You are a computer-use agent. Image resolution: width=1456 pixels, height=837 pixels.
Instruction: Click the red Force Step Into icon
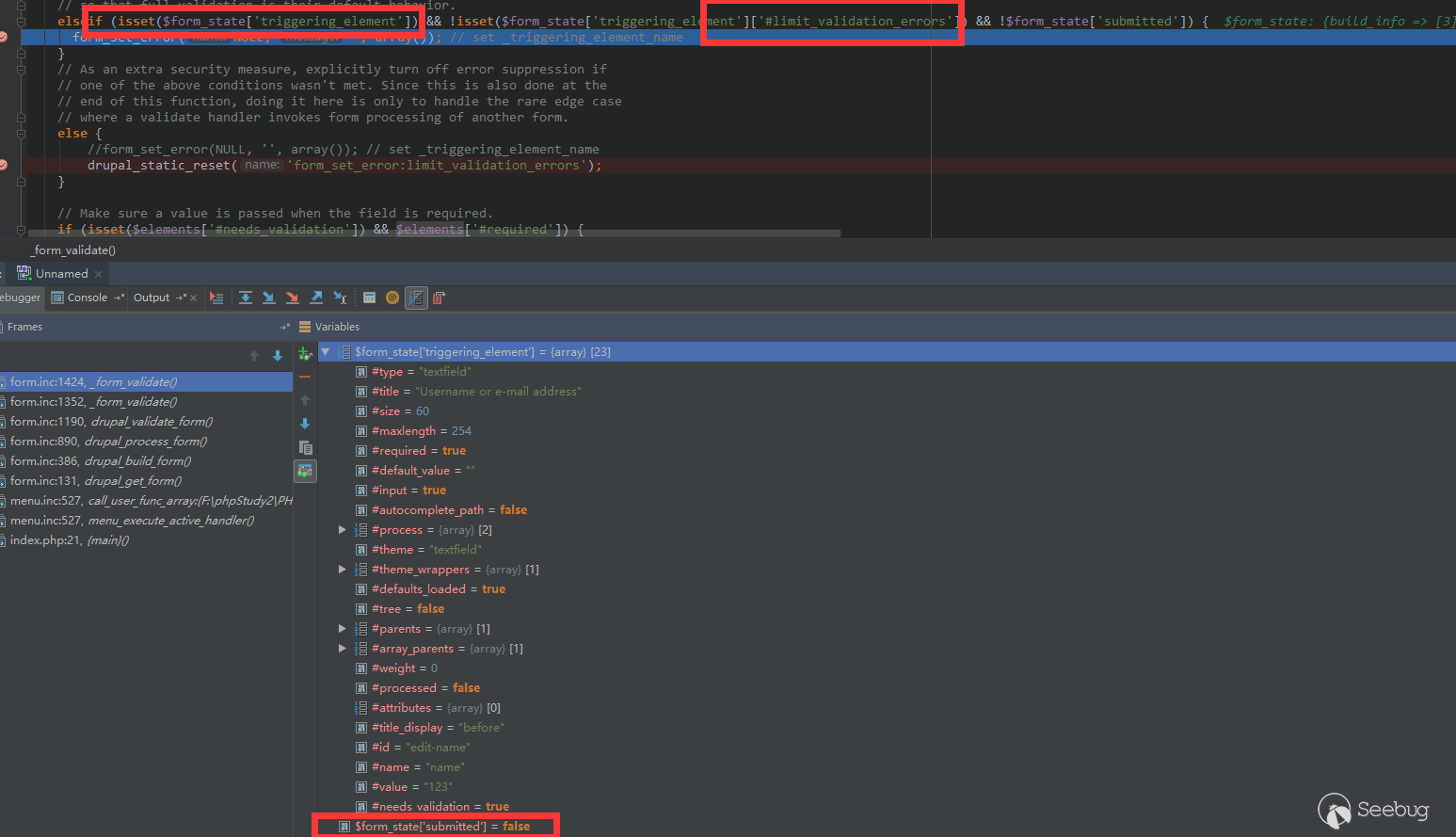point(292,298)
